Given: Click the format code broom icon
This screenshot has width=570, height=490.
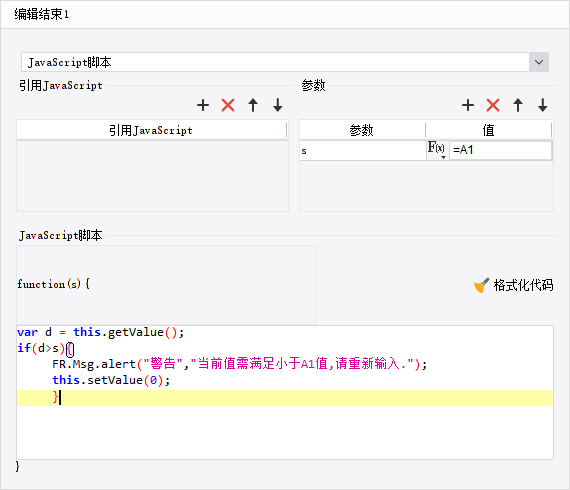Looking at the screenshot, I should [481, 285].
